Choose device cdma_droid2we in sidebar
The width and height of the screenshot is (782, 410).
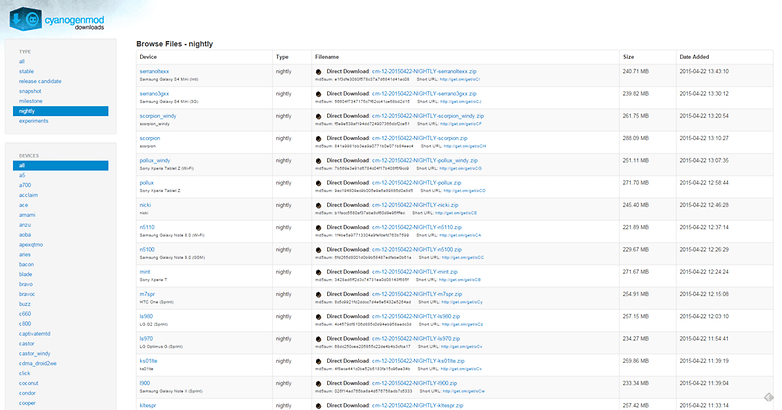[37, 364]
